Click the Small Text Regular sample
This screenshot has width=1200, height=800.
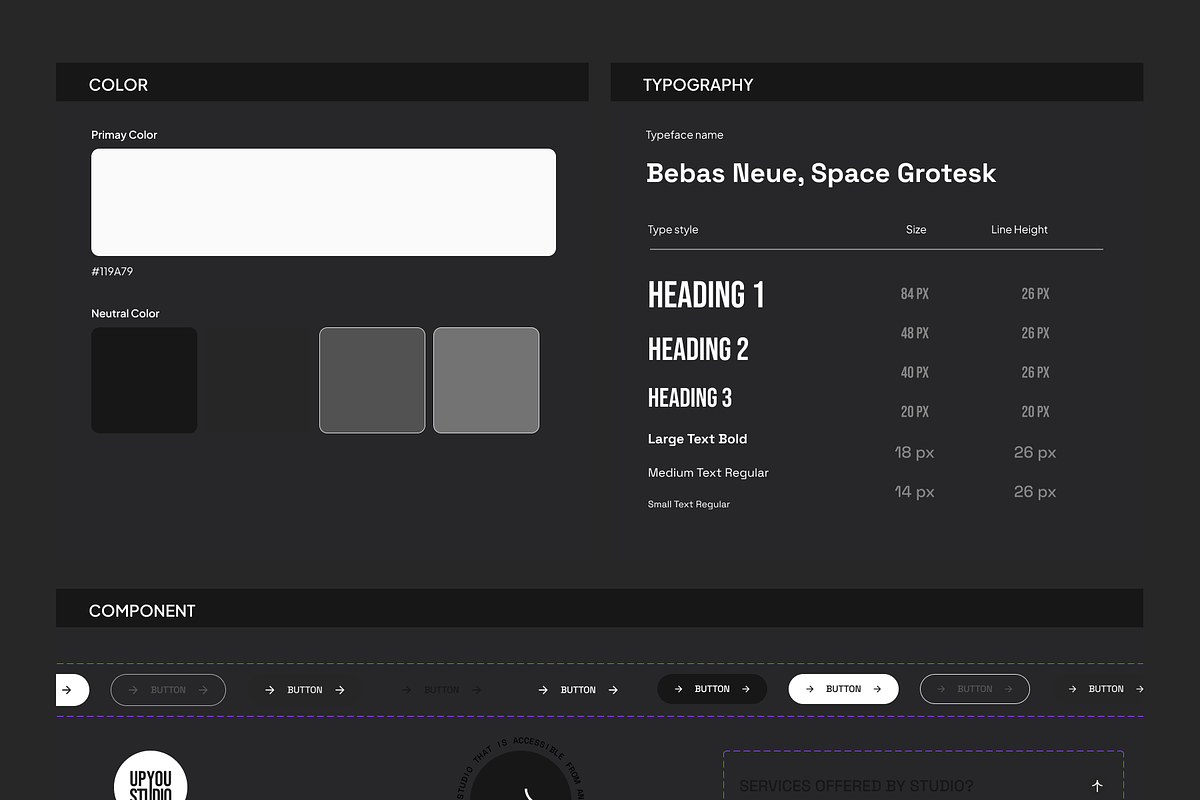pos(689,505)
